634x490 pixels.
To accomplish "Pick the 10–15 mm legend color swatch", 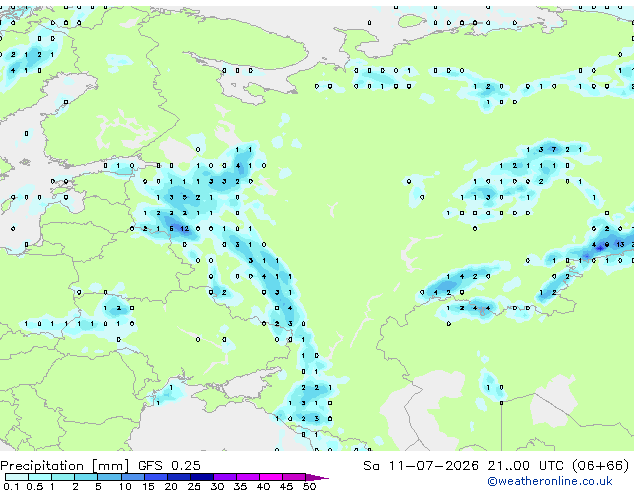I will click(132, 477).
